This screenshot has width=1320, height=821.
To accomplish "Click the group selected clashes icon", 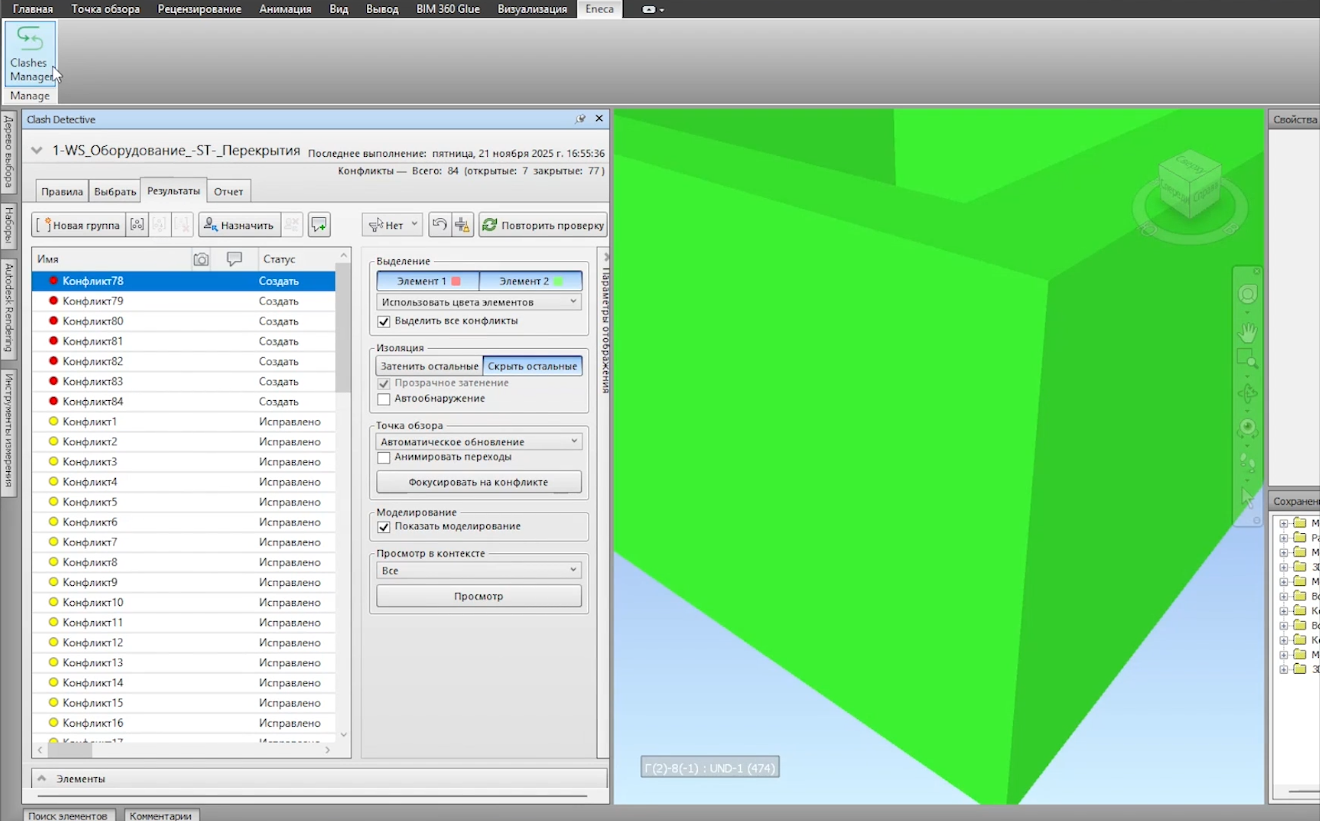I will [138, 225].
